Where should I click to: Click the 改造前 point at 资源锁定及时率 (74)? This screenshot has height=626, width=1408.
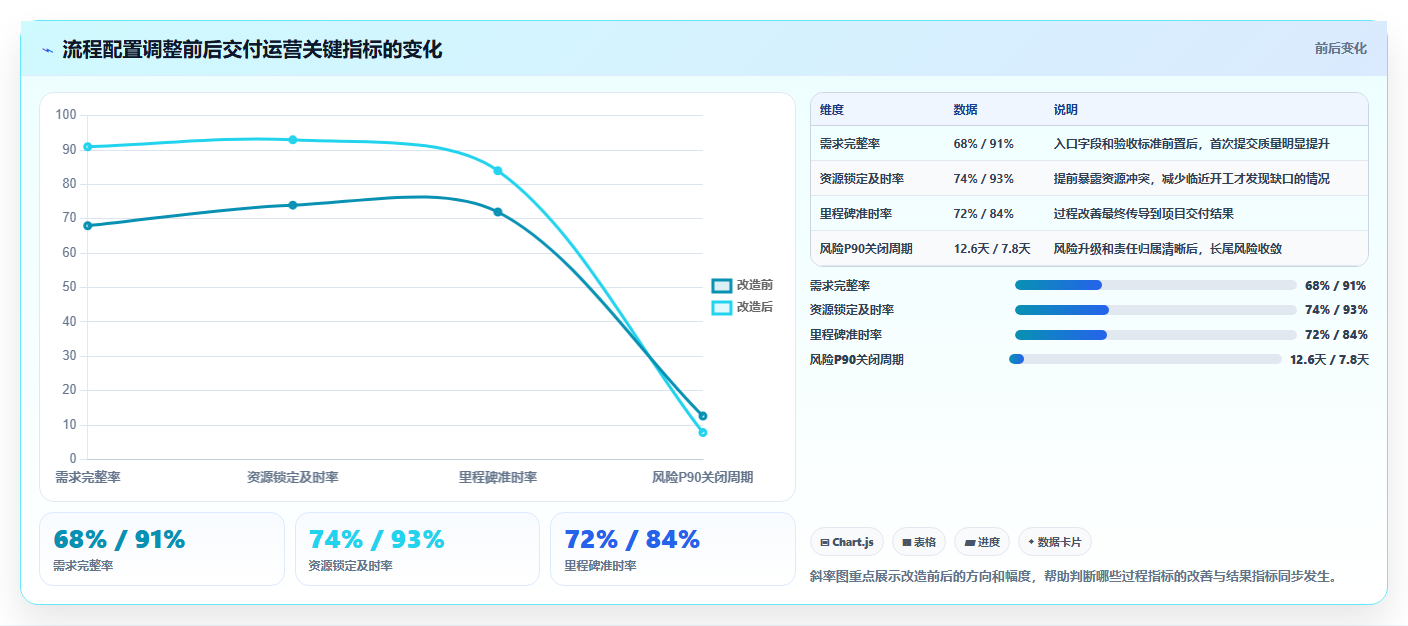coord(293,205)
